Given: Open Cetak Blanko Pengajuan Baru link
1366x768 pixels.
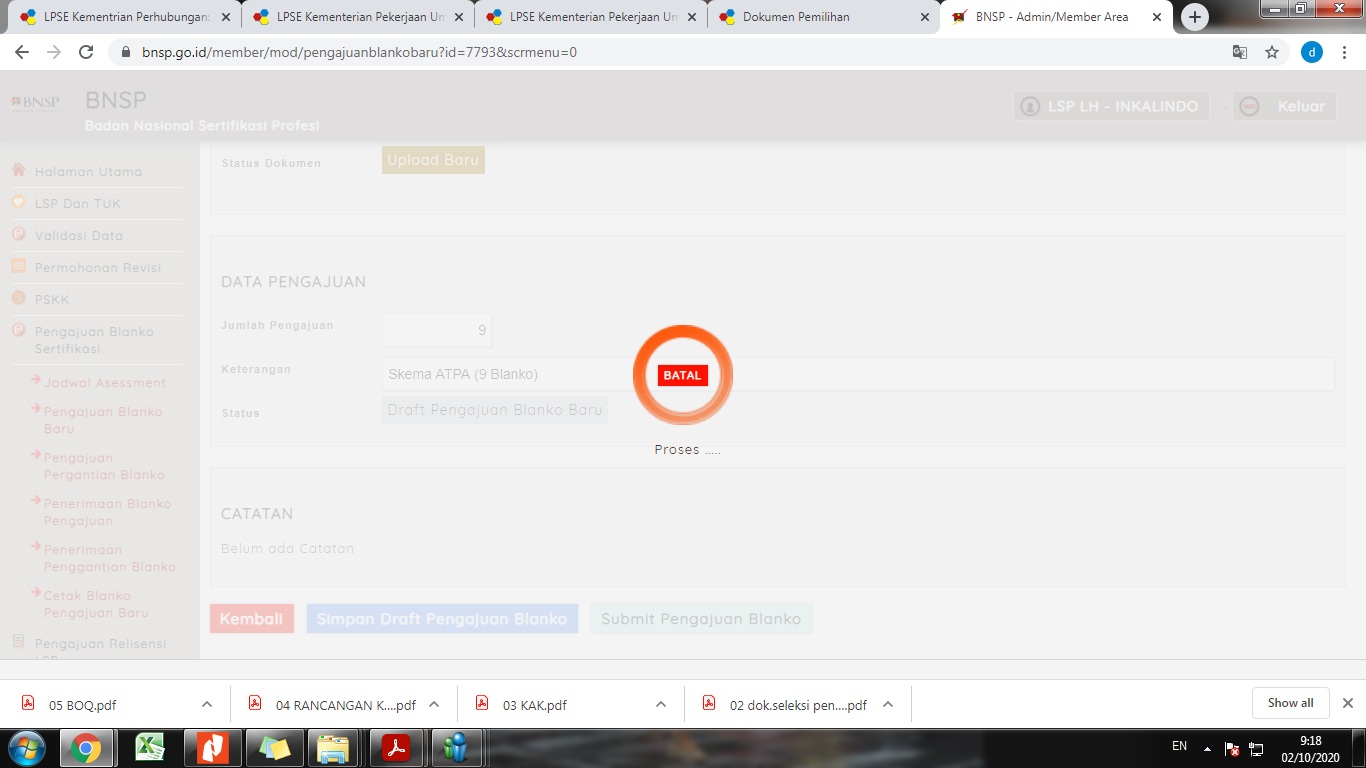Looking at the screenshot, I should pyautogui.click(x=96, y=604).
